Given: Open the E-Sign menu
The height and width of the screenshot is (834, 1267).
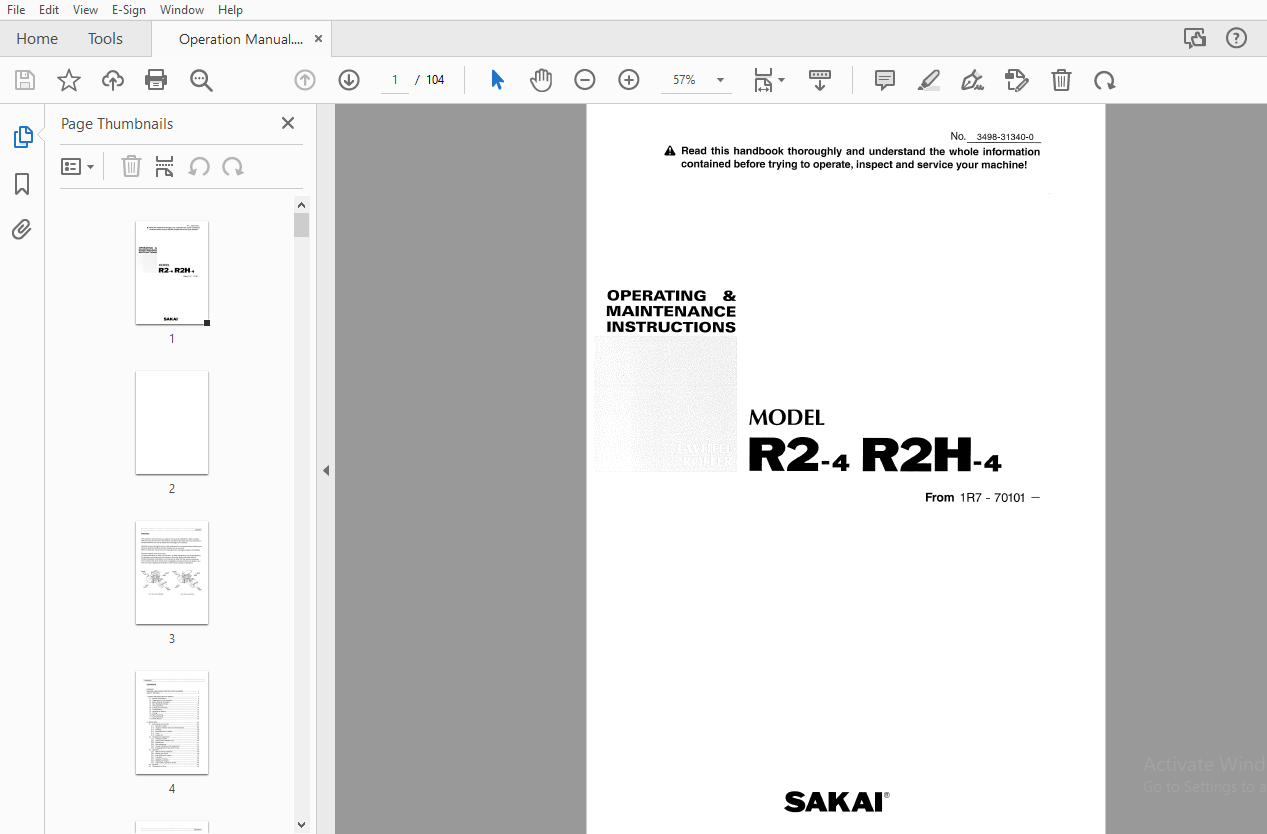Looking at the screenshot, I should click(x=129, y=9).
